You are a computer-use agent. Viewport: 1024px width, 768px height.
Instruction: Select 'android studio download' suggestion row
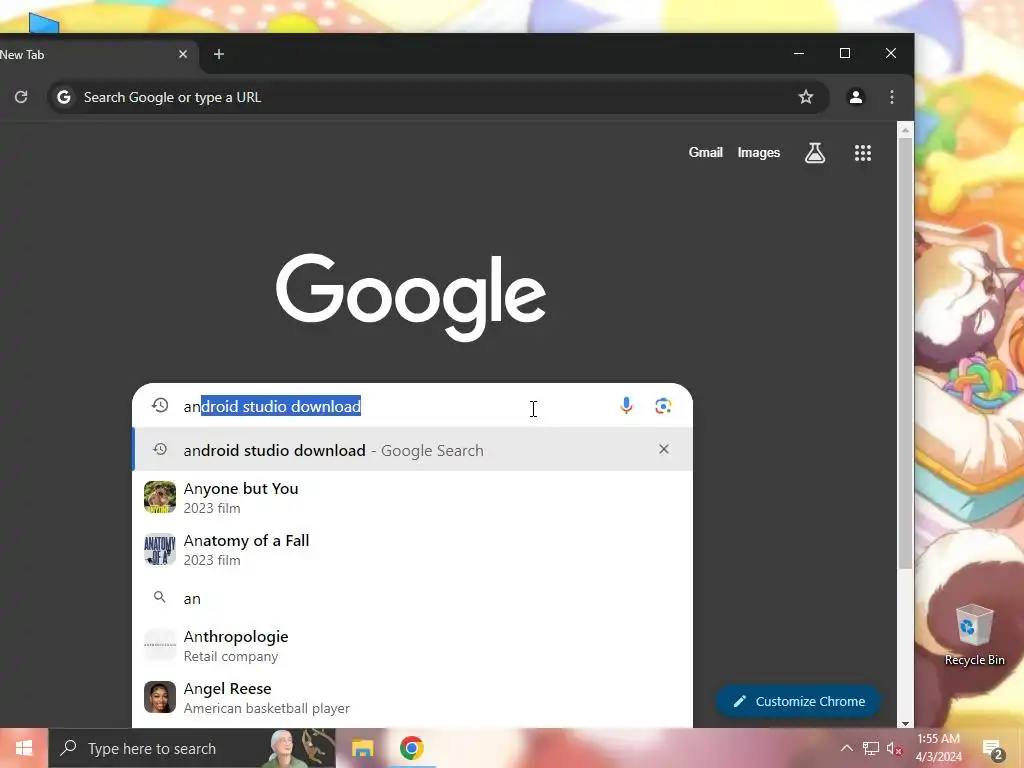click(412, 450)
